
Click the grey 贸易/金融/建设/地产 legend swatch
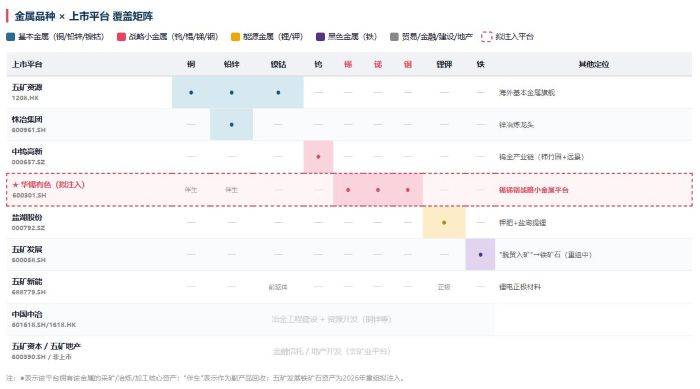[394, 37]
